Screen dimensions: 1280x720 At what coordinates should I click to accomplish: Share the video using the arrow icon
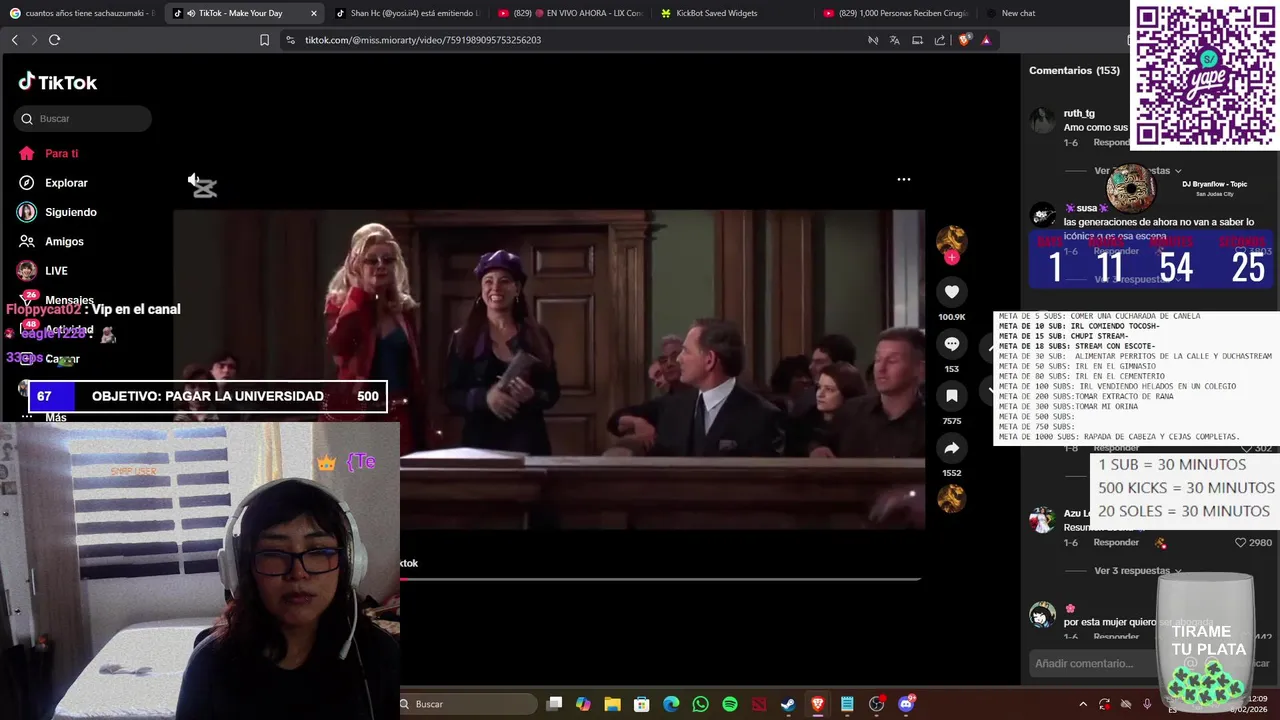point(951,448)
